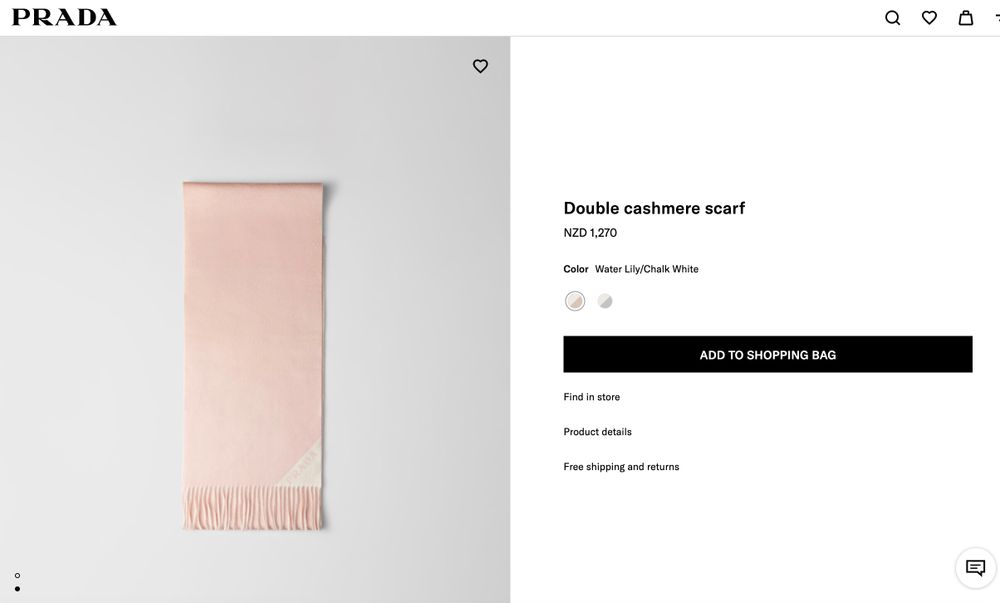Select the Water Lily color option
Screen dimensions: 1000x603
point(575,300)
